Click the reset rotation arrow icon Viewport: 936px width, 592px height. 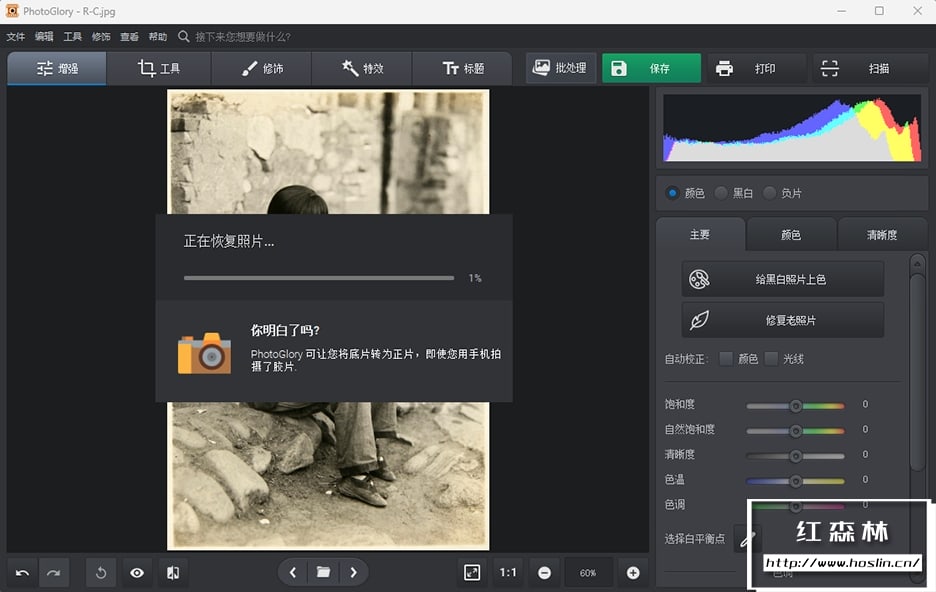[101, 573]
